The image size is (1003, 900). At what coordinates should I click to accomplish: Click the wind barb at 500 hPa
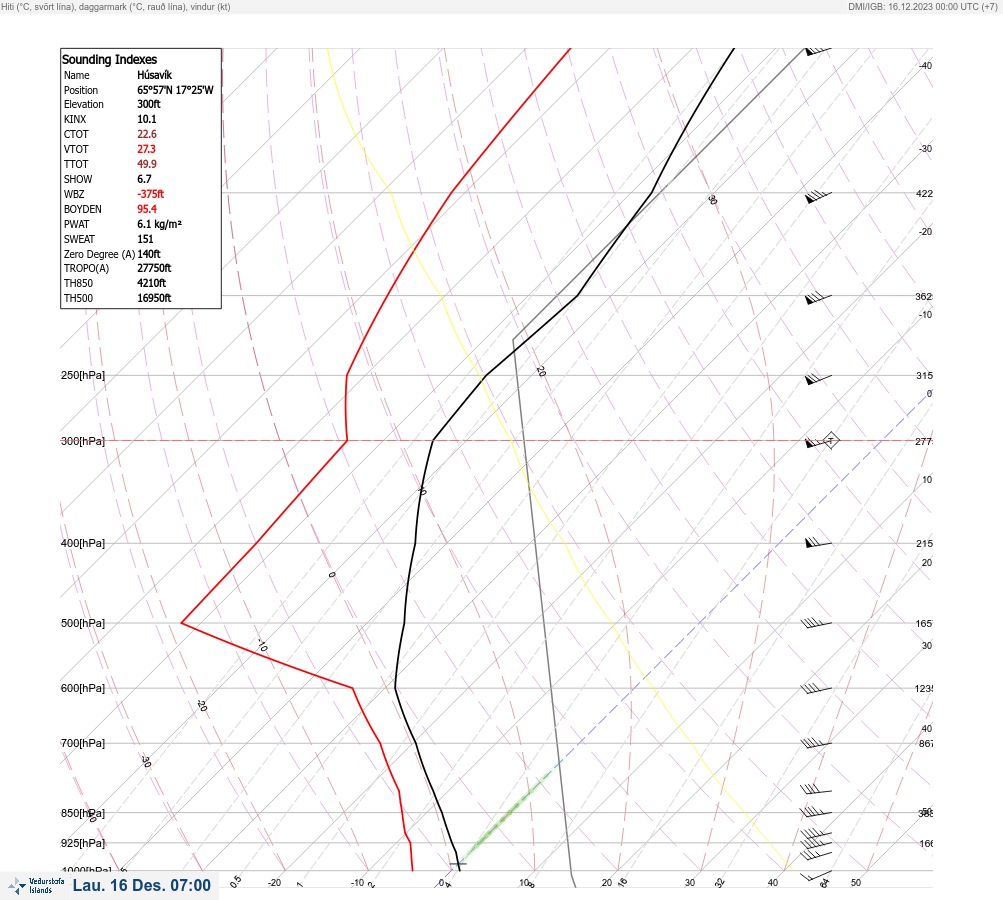click(x=816, y=622)
